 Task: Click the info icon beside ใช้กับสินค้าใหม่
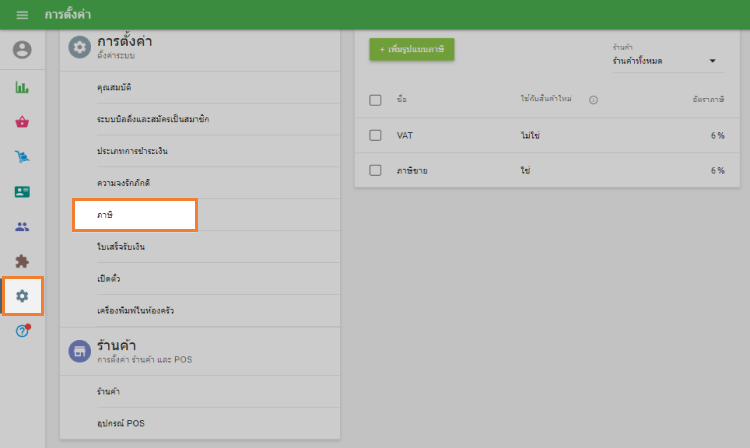pos(593,100)
